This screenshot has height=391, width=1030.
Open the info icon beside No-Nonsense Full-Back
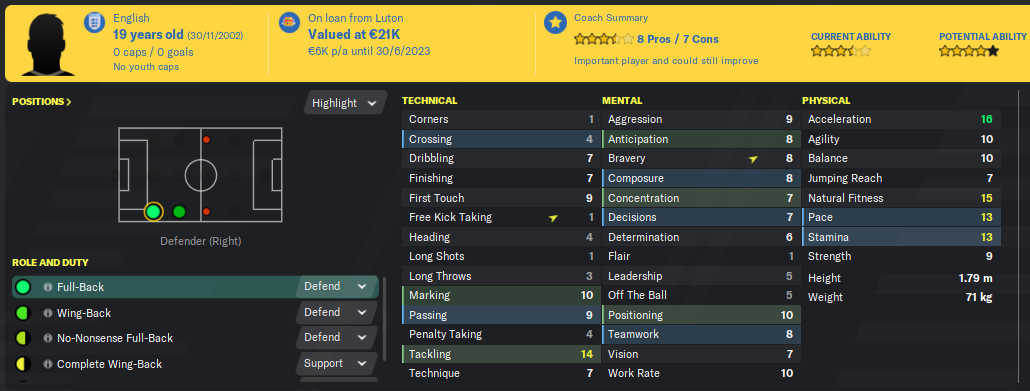coord(47,338)
